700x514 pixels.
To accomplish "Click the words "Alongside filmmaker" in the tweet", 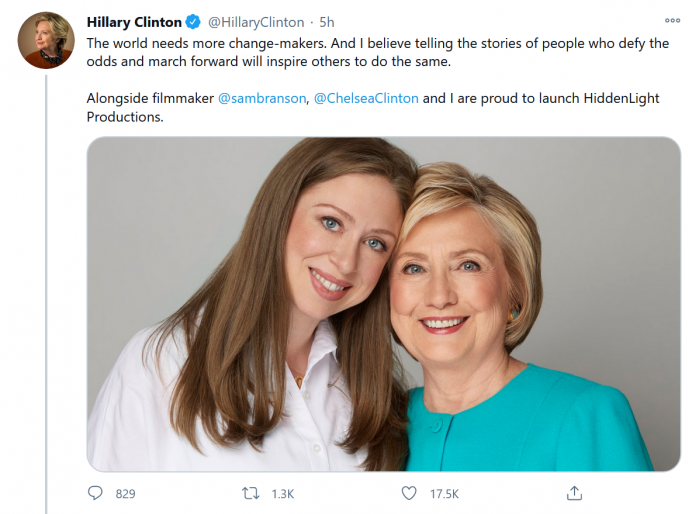I will pos(150,99).
